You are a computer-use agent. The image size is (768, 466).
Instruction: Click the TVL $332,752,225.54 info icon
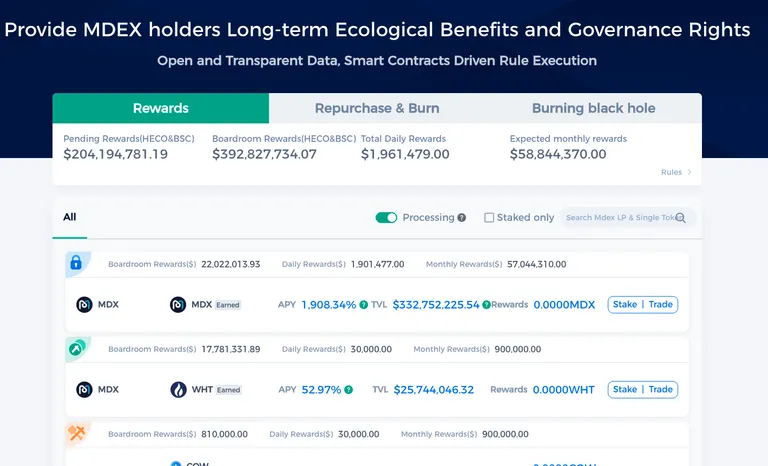486,305
